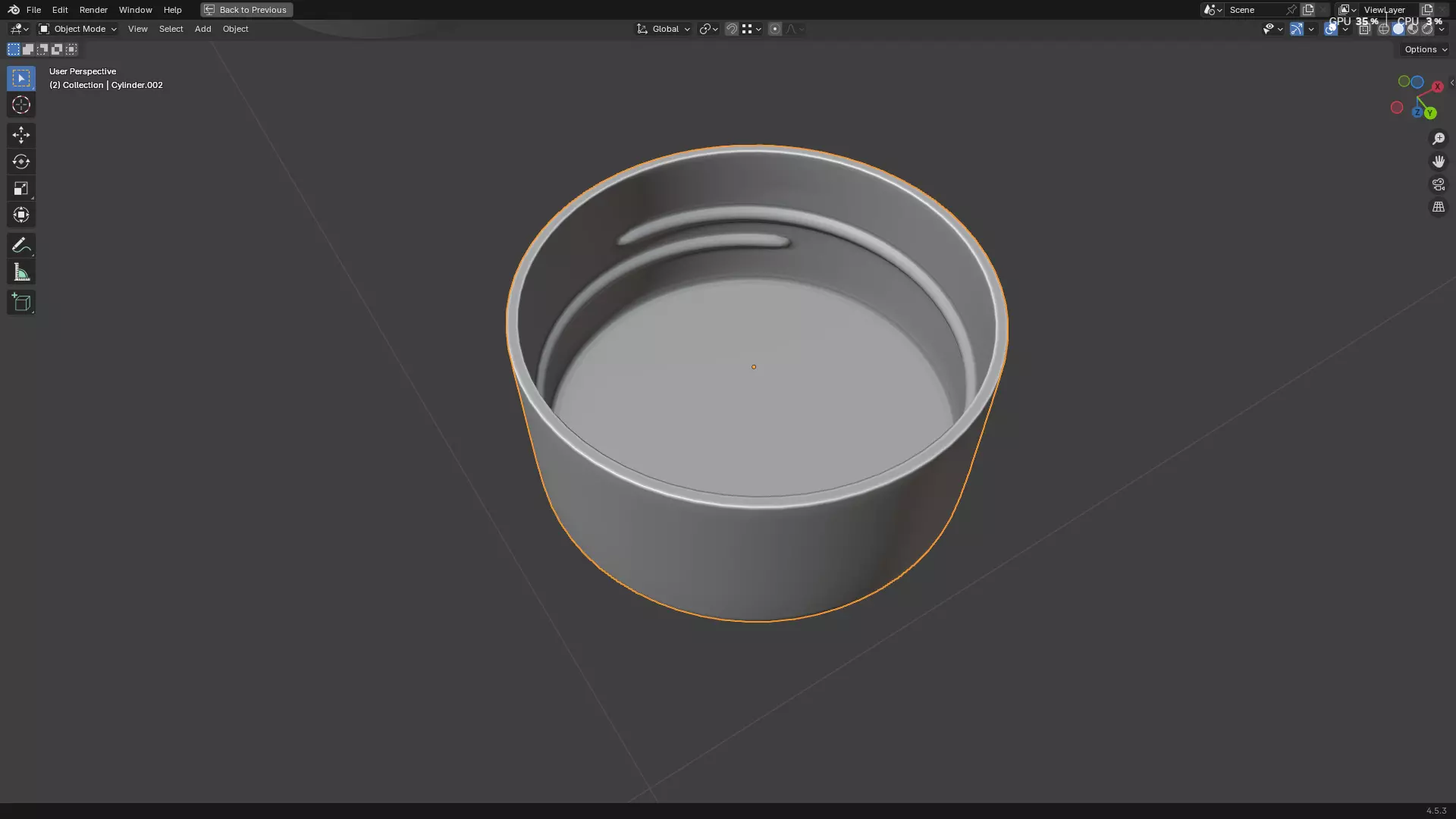
Task: Toggle X-ray view in header
Action: tap(1364, 29)
